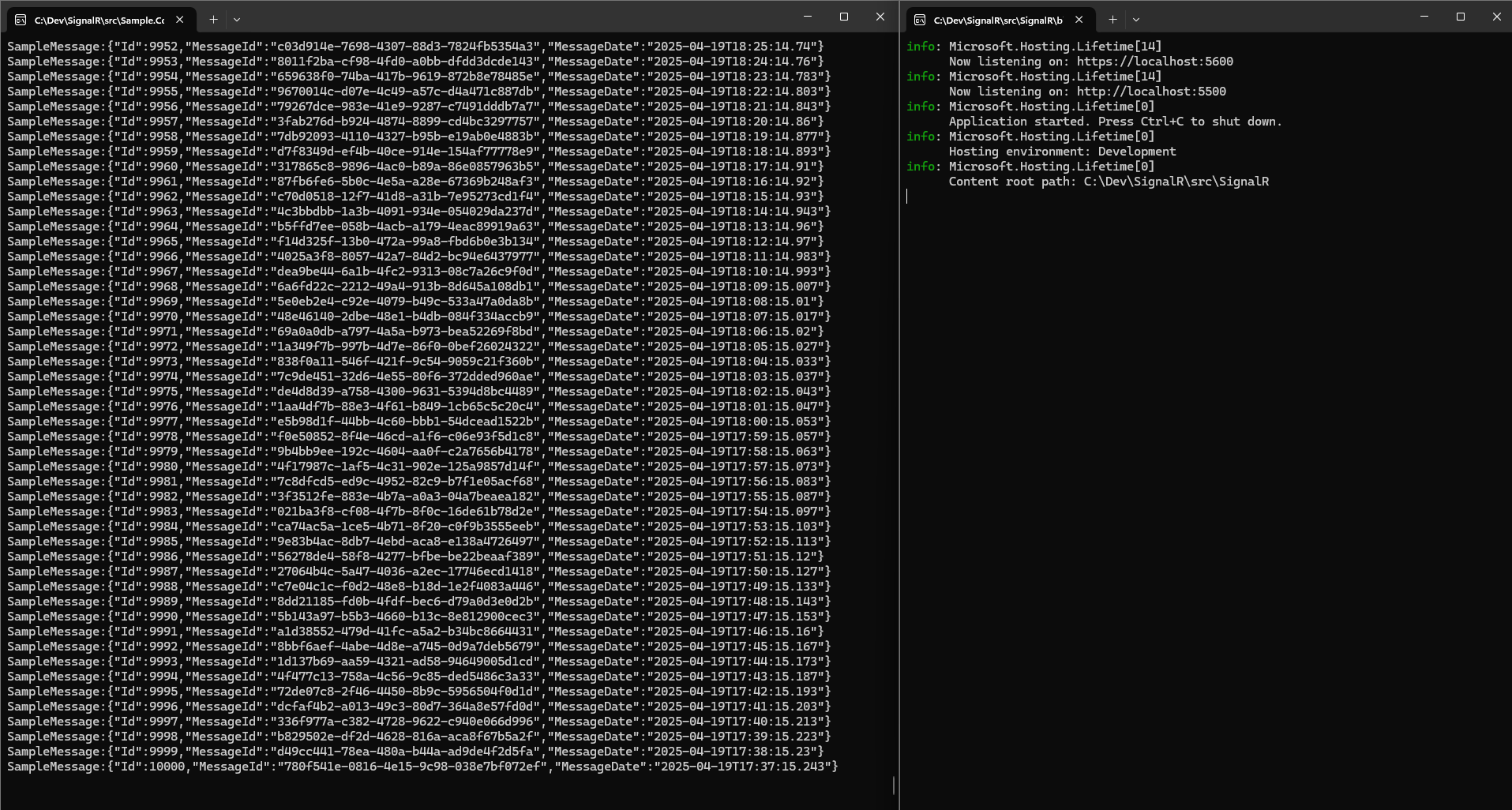
Task: Click the maximize icon of the right terminal window
Action: (x=1461, y=16)
